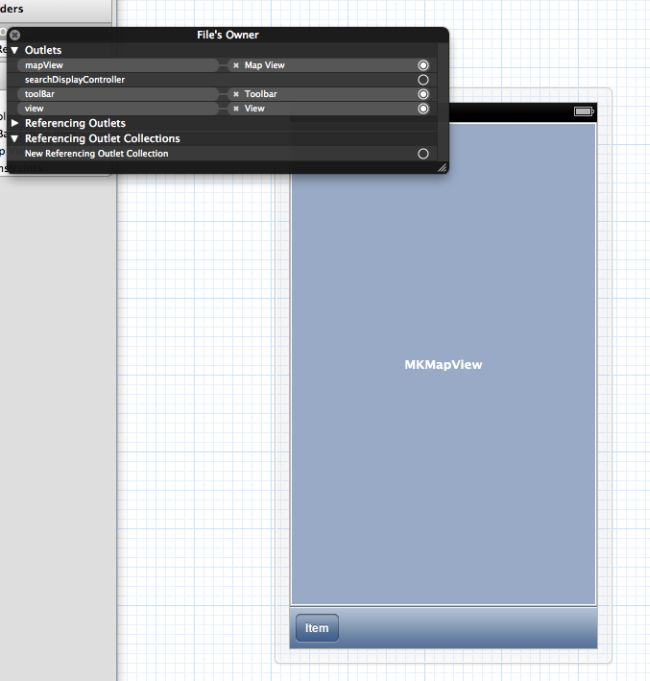The width and height of the screenshot is (650, 681).
Task: Click the view outlet connection circle
Action: (423, 109)
